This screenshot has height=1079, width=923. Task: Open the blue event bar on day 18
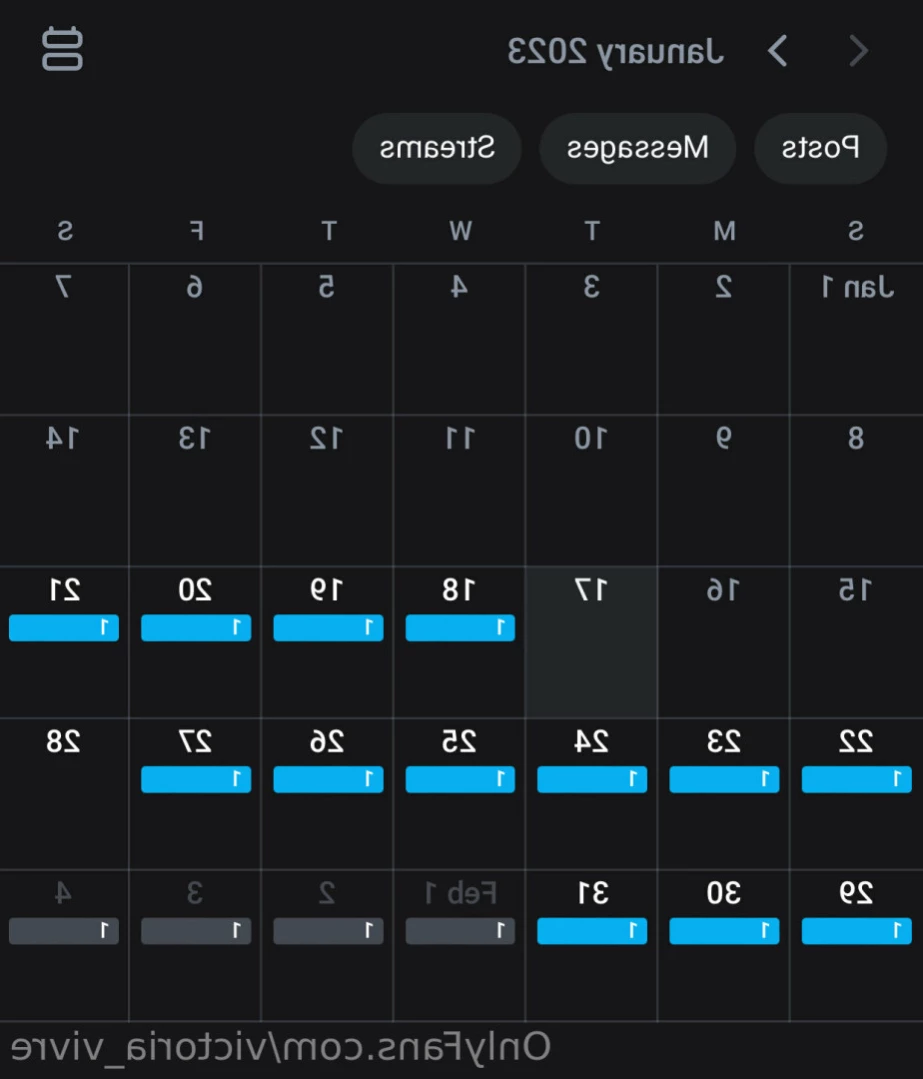[x=460, y=628]
